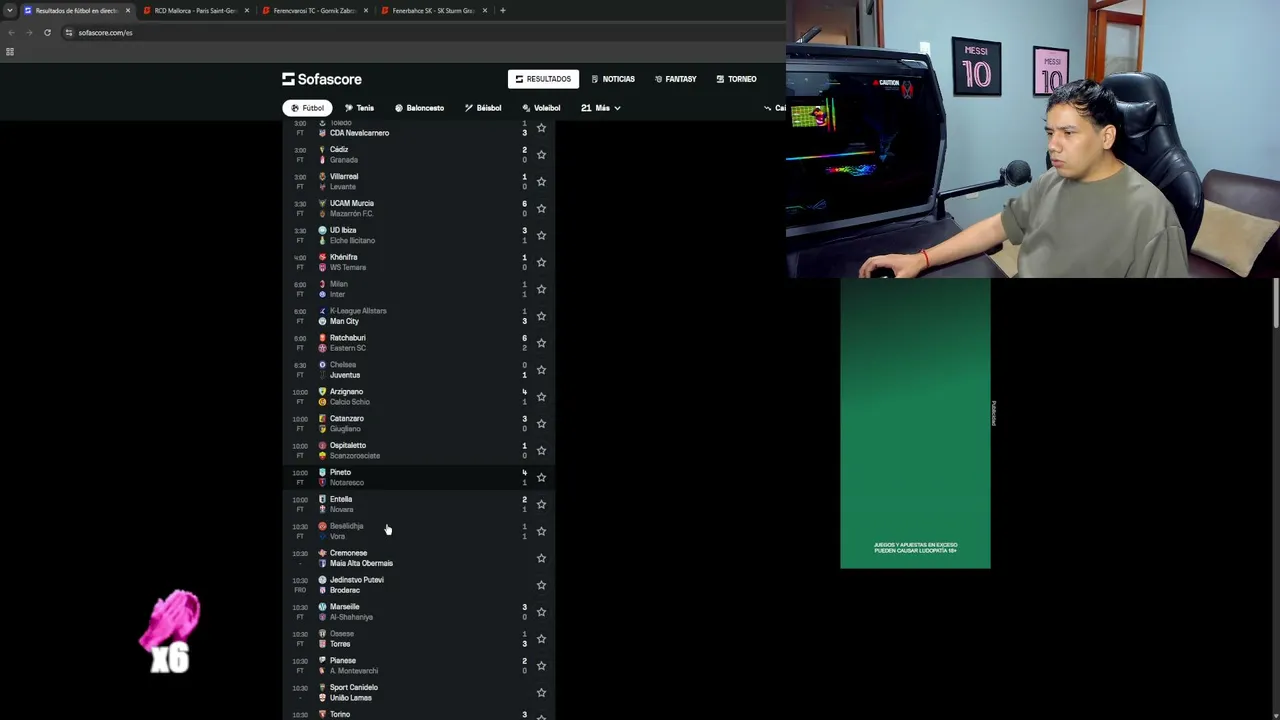Viewport: 1280px width, 720px height.
Task: Star the Marseille vs Al-Shahaniya match
Action: point(541,613)
